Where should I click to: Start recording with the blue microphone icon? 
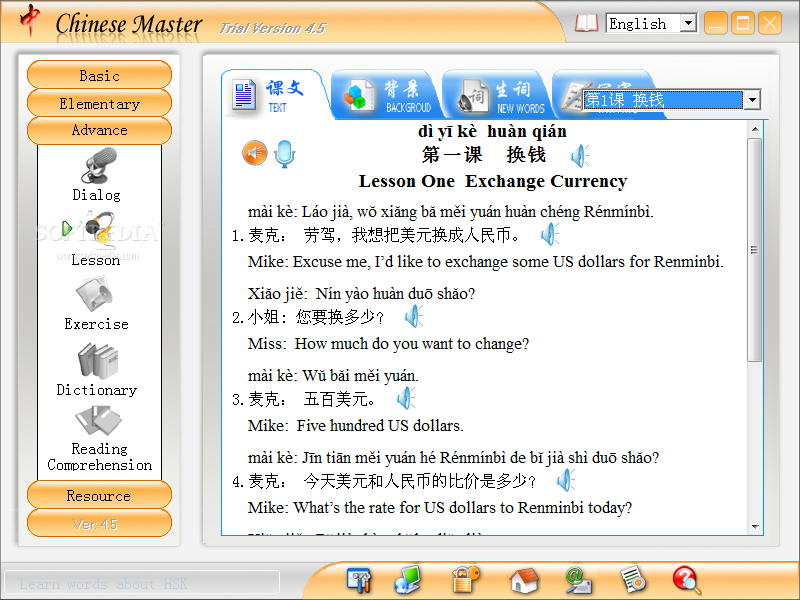coord(284,153)
